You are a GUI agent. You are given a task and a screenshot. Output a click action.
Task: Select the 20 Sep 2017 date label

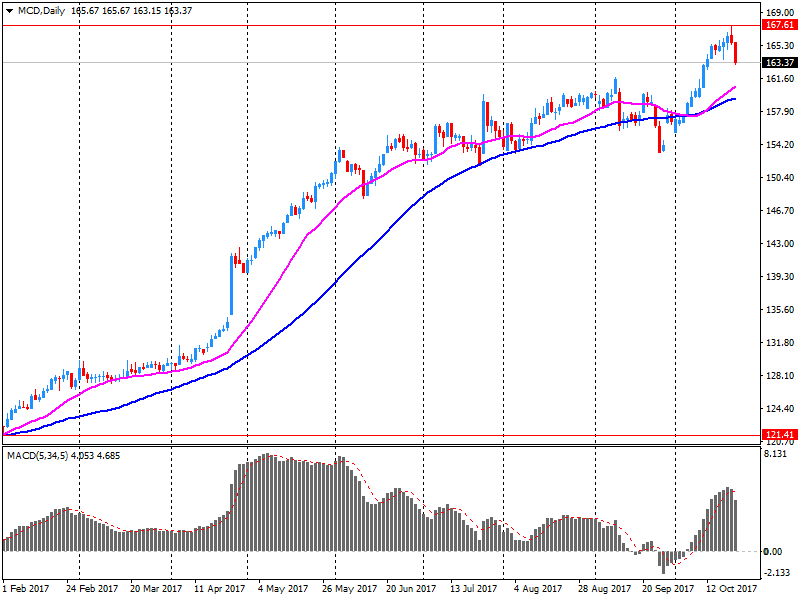tap(668, 588)
